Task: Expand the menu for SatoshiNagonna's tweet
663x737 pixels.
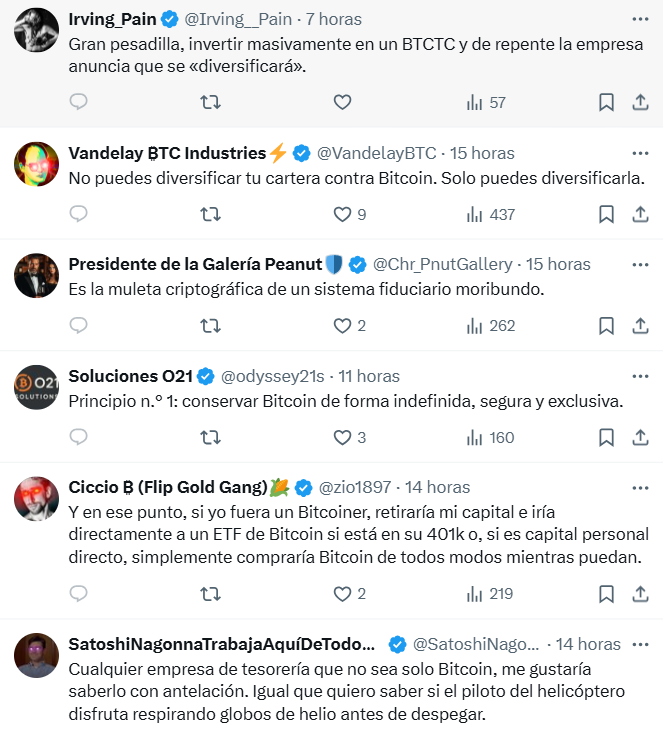Action: [x=640, y=643]
